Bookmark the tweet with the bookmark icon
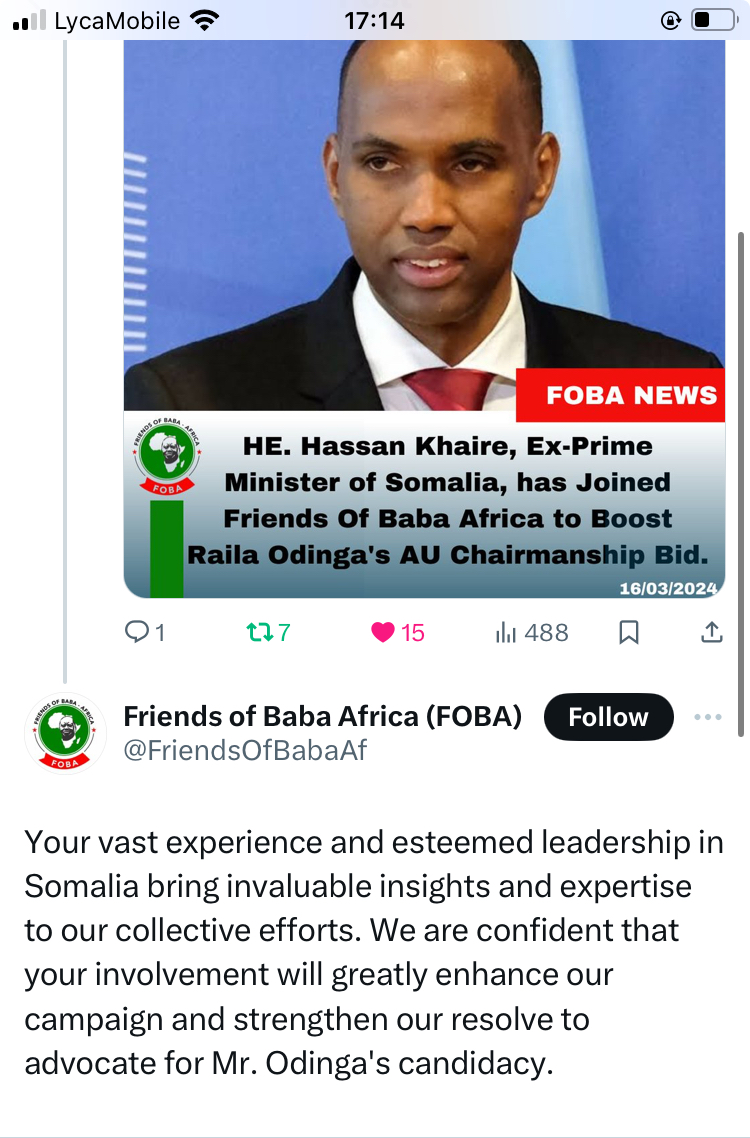Viewport: 750px width, 1138px height. point(629,632)
